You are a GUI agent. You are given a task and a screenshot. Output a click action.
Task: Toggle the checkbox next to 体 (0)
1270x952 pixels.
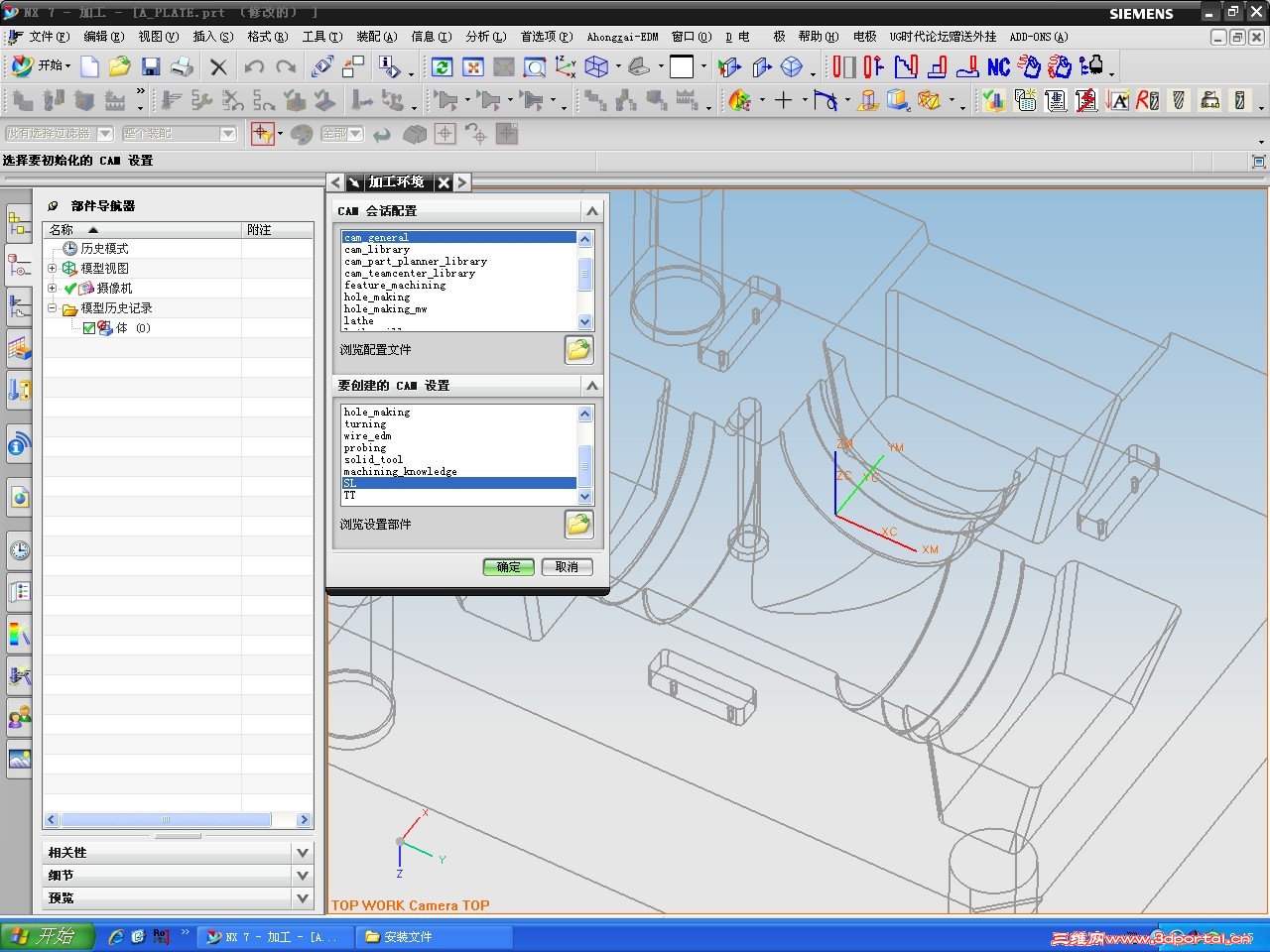click(x=89, y=328)
